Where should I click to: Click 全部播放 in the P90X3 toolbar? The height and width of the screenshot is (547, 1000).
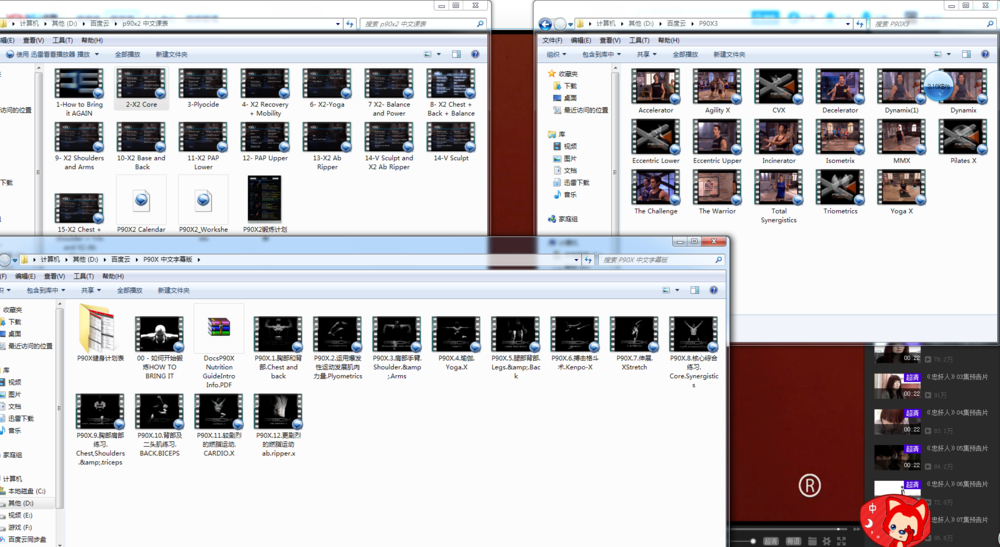tap(685, 54)
